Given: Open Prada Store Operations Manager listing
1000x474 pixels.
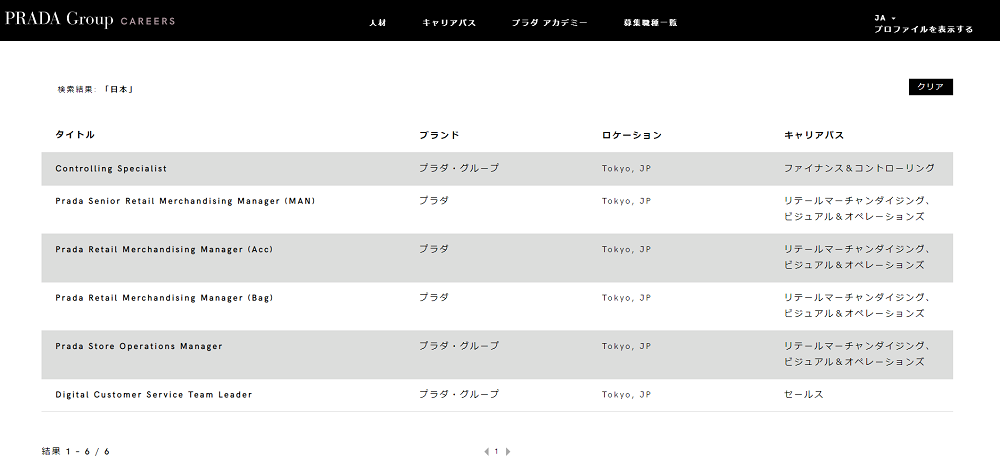Looking at the screenshot, I should [x=138, y=346].
